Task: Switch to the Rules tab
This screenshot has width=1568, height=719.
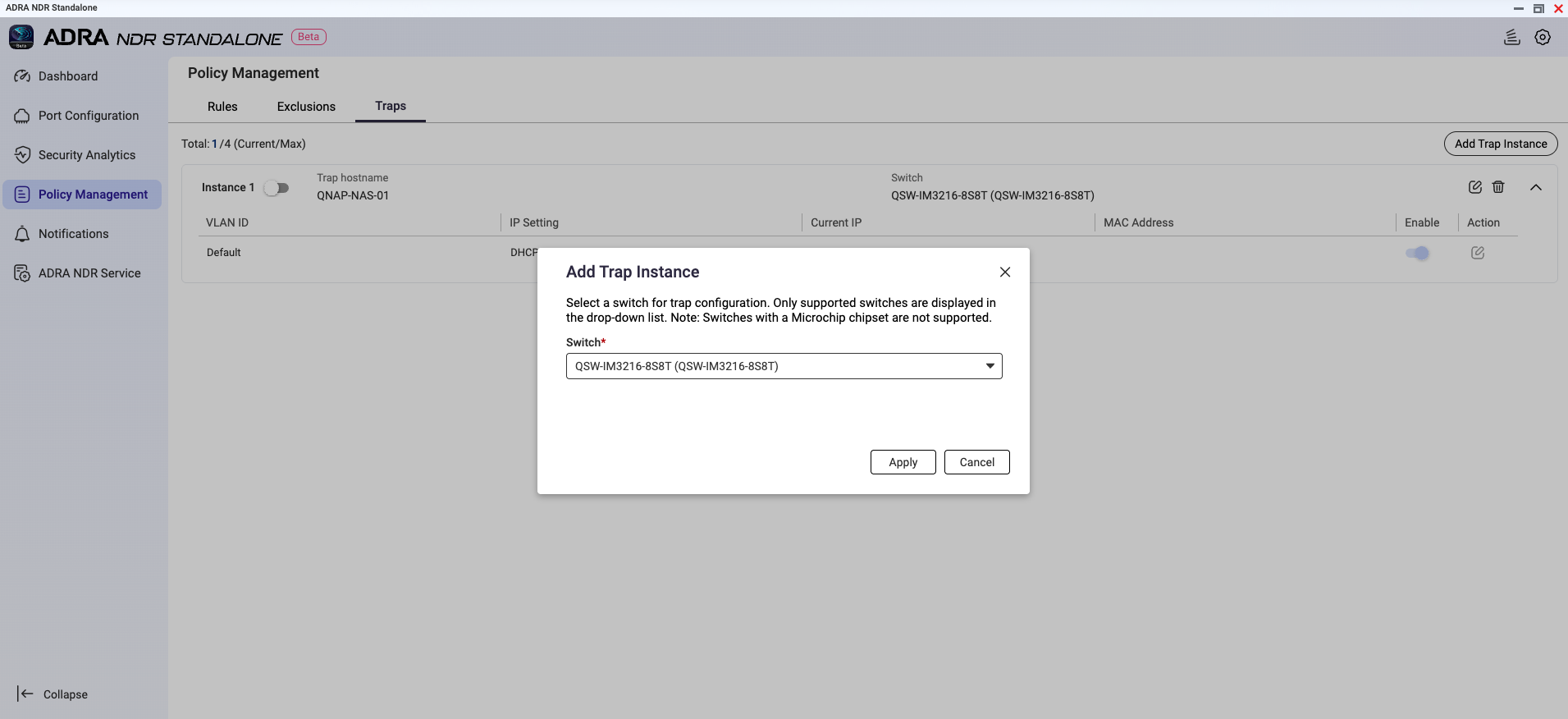Action: (x=222, y=107)
